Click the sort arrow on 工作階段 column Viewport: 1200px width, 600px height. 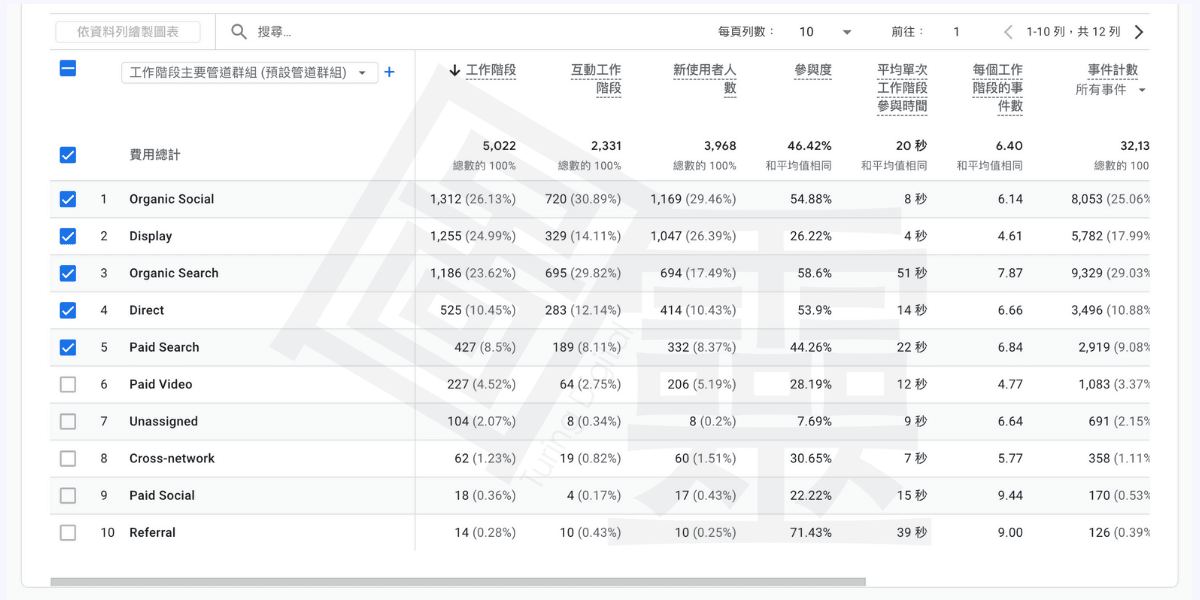[455, 70]
